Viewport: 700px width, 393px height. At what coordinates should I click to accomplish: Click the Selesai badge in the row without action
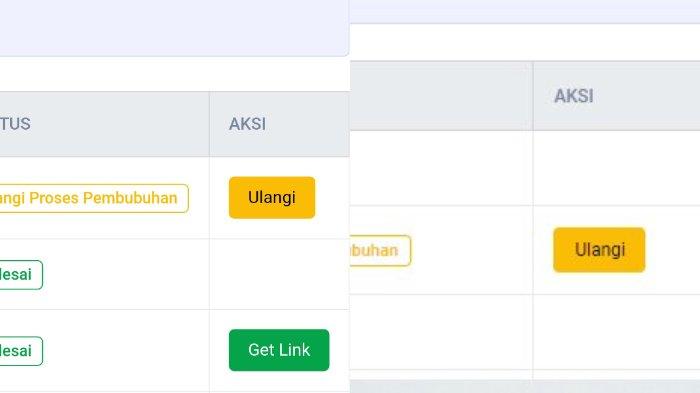pos(21,275)
